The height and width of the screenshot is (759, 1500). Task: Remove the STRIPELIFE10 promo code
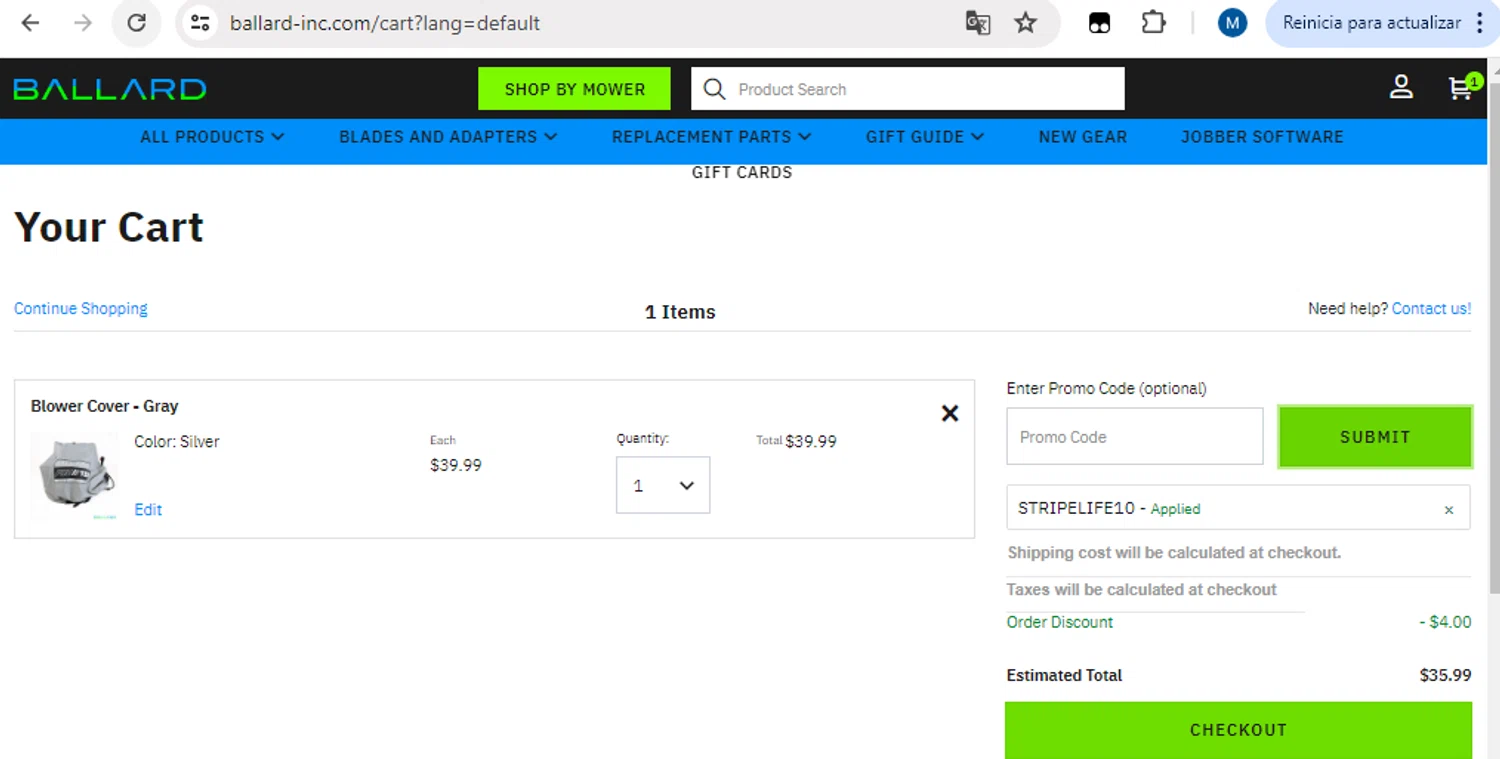[x=1449, y=510]
